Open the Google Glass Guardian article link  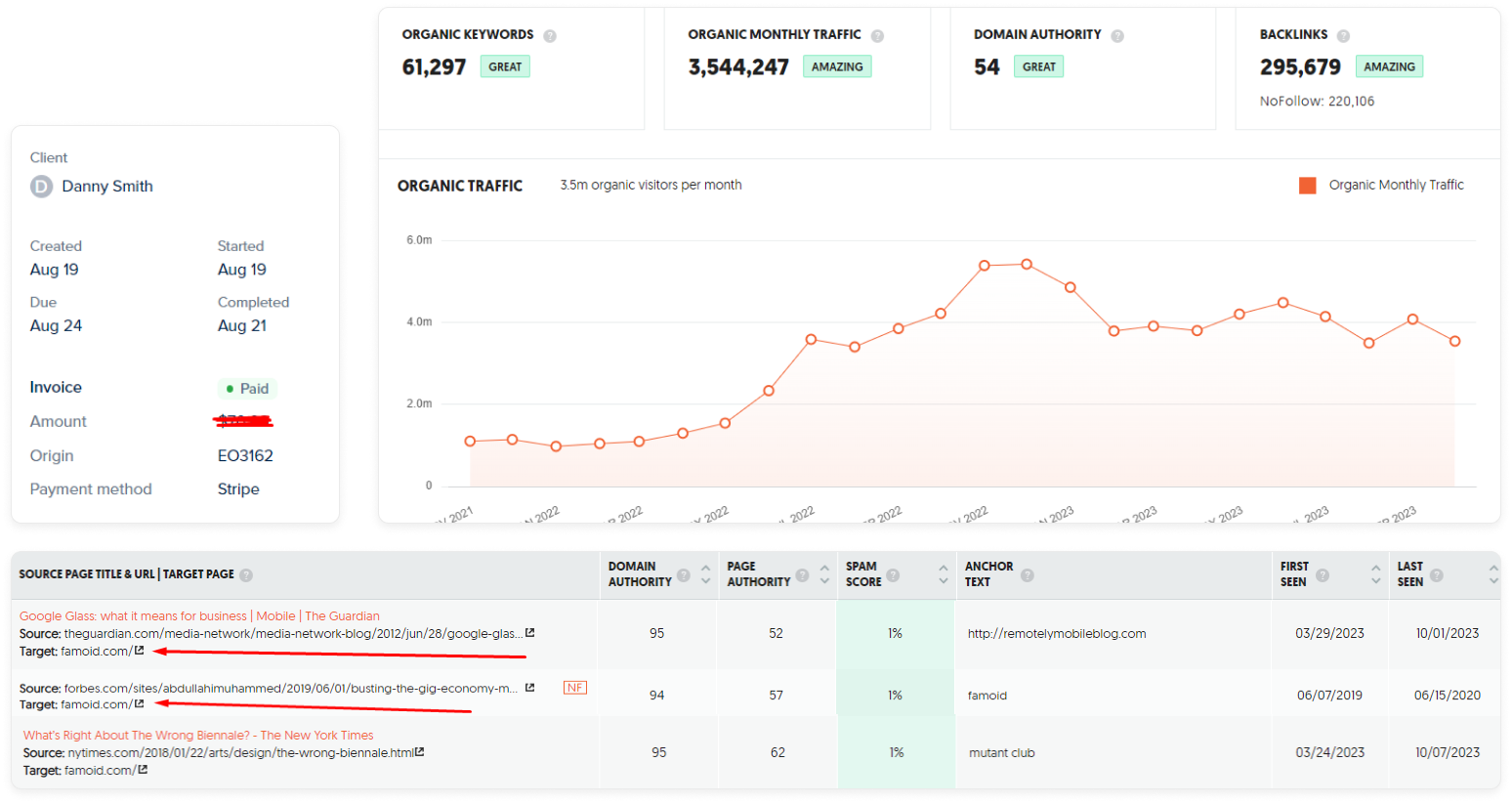(x=199, y=616)
